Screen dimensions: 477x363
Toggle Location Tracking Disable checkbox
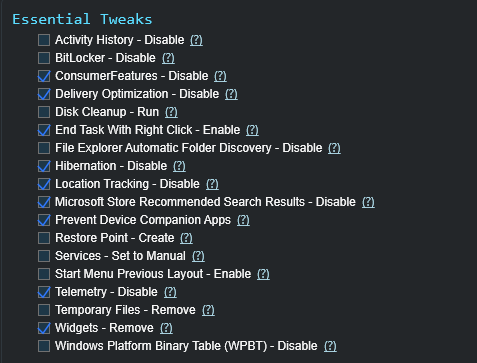[x=44, y=184]
